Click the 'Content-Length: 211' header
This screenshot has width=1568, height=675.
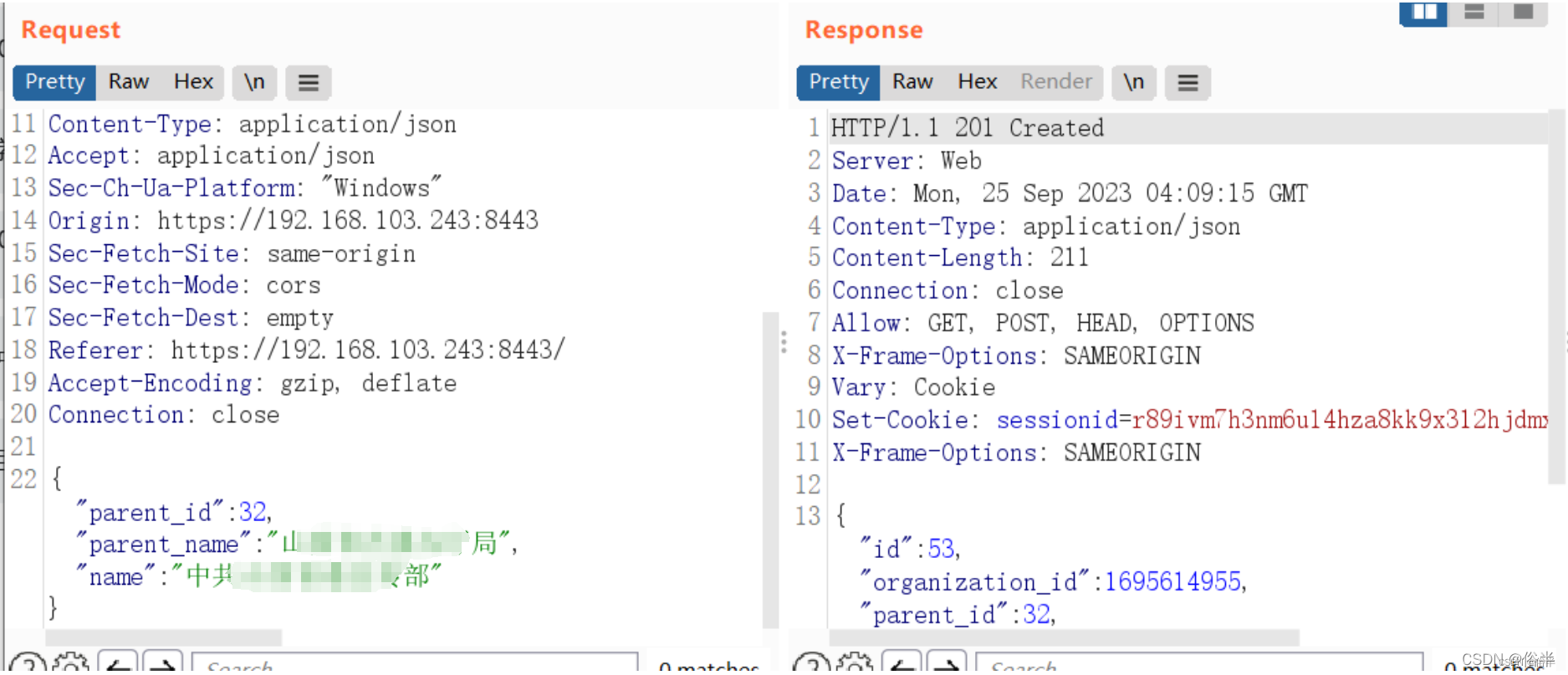pos(960,258)
